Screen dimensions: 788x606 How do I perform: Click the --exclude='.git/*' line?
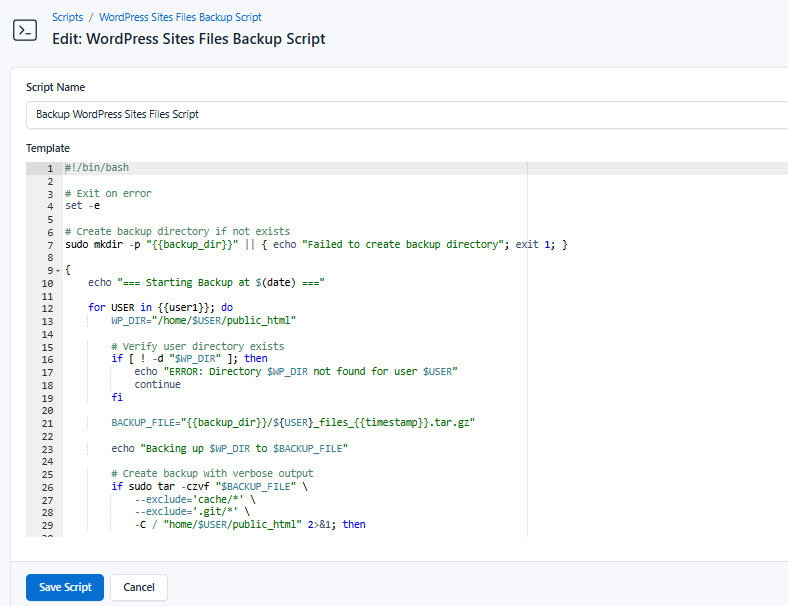(192, 512)
